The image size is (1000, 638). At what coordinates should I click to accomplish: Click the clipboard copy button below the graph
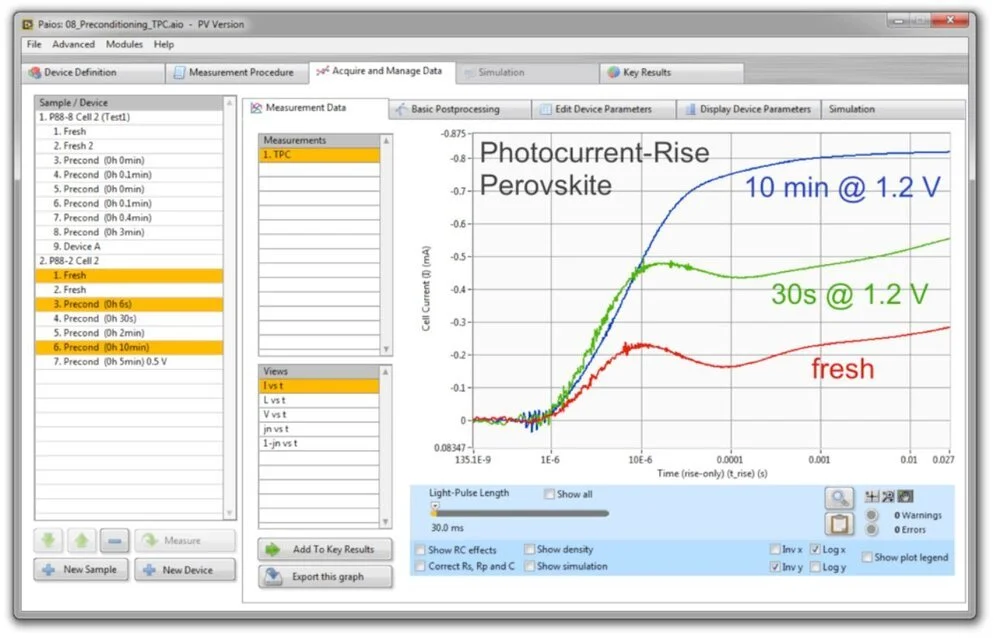[839, 524]
